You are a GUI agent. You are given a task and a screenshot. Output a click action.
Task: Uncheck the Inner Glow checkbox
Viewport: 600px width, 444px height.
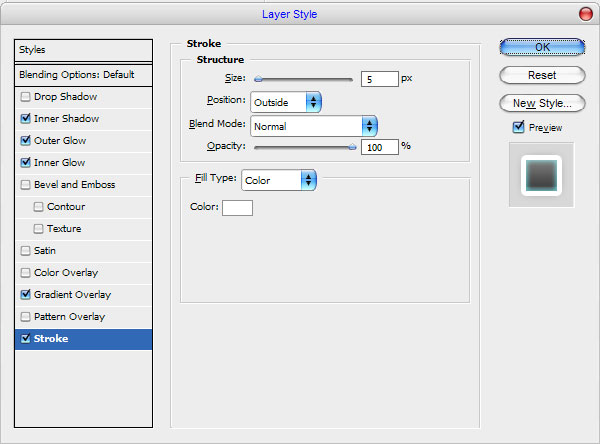[25, 163]
